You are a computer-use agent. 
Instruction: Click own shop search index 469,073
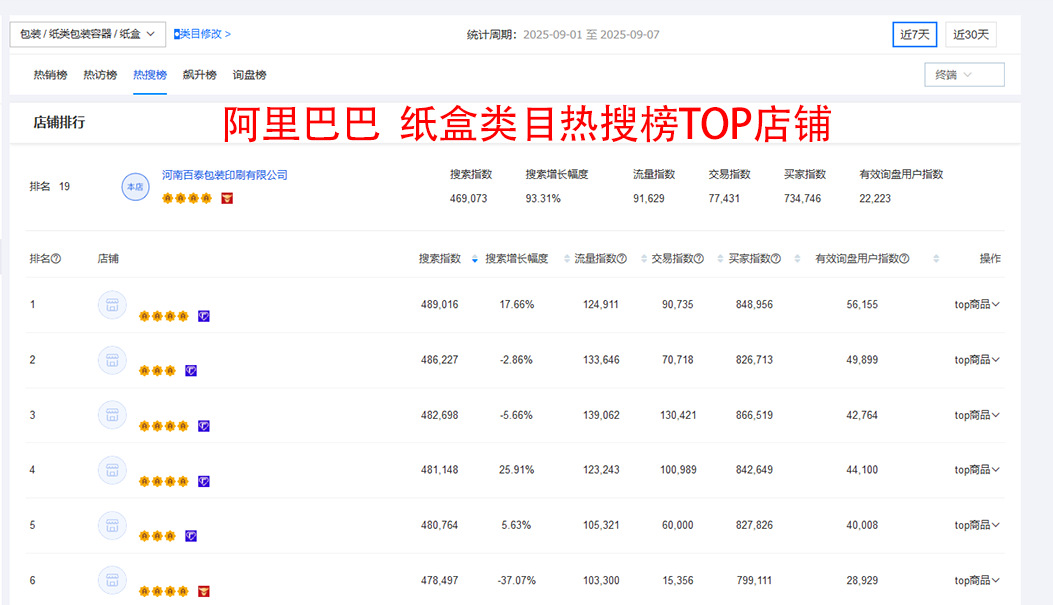point(468,199)
